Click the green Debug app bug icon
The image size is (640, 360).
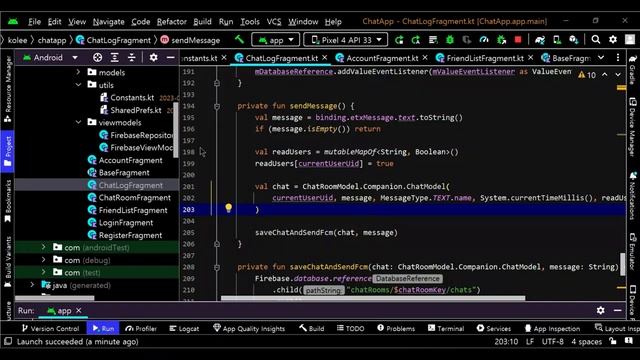450,40
